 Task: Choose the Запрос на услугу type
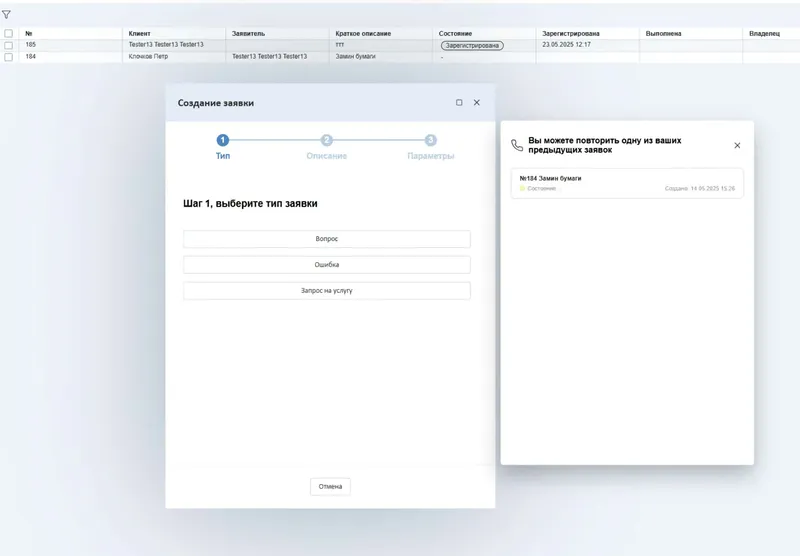[327, 291]
